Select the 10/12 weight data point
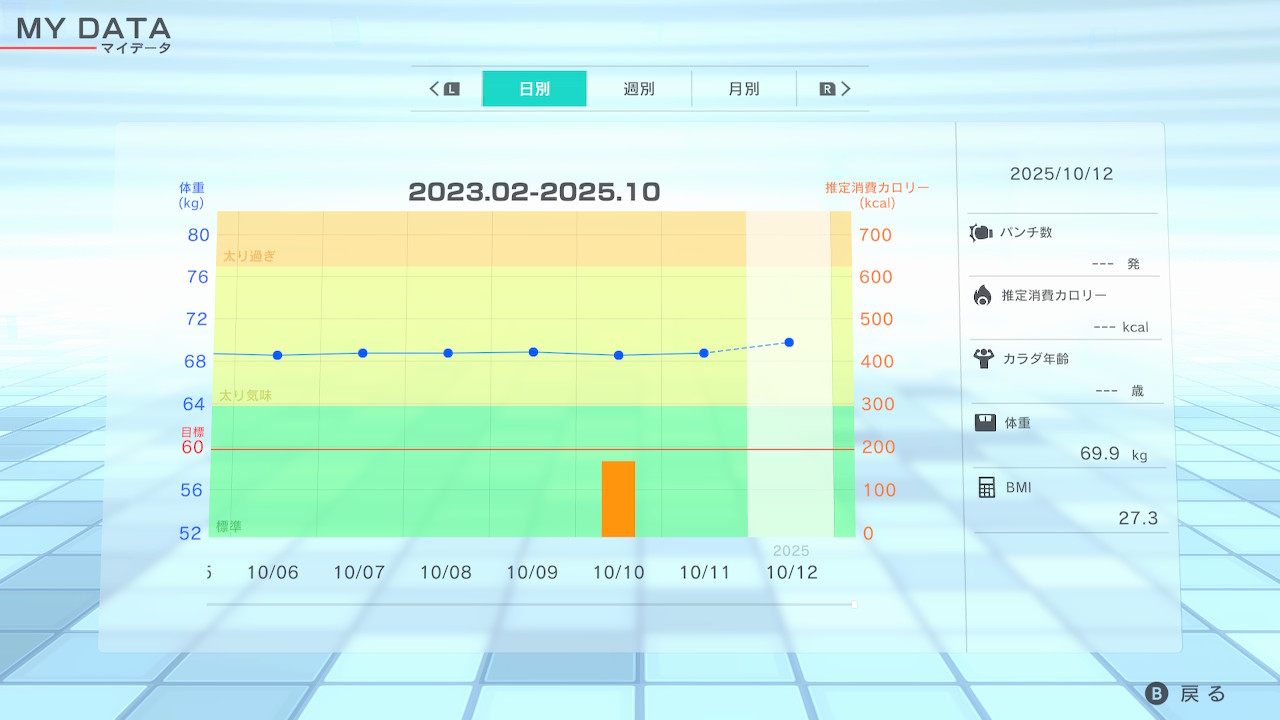The height and width of the screenshot is (720, 1280). (789, 343)
